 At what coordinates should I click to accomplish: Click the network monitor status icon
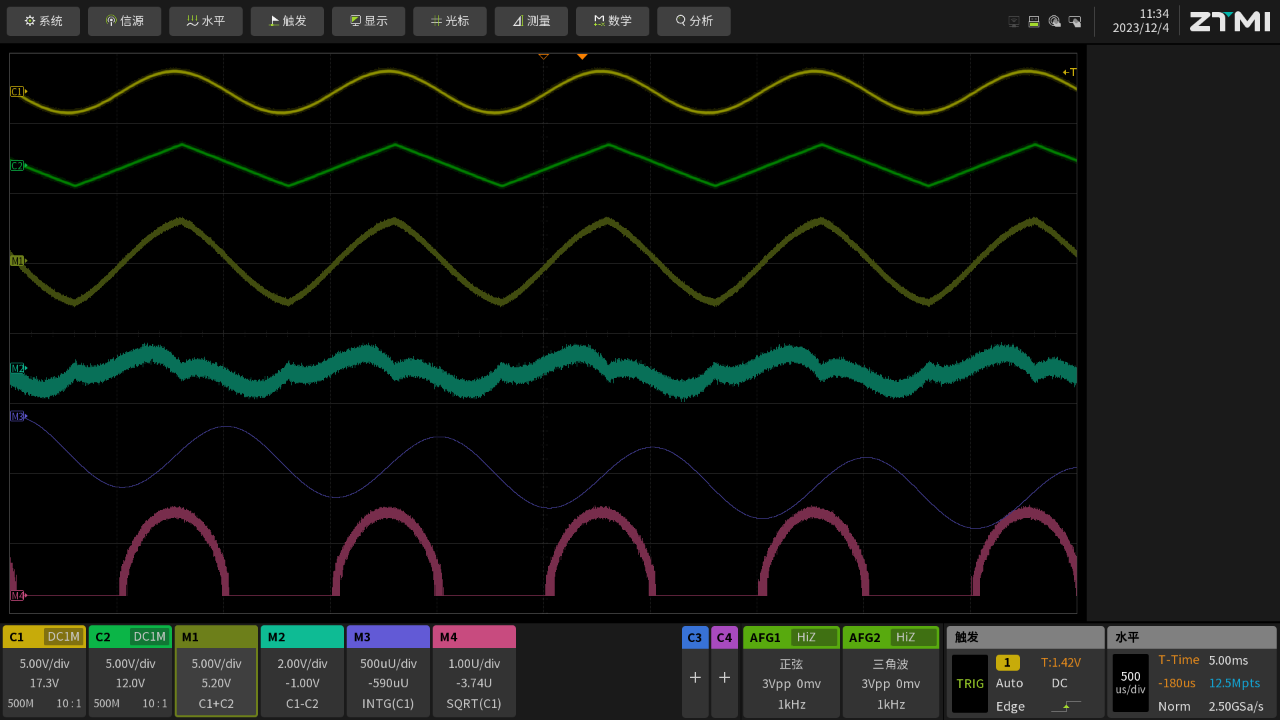point(1014,21)
